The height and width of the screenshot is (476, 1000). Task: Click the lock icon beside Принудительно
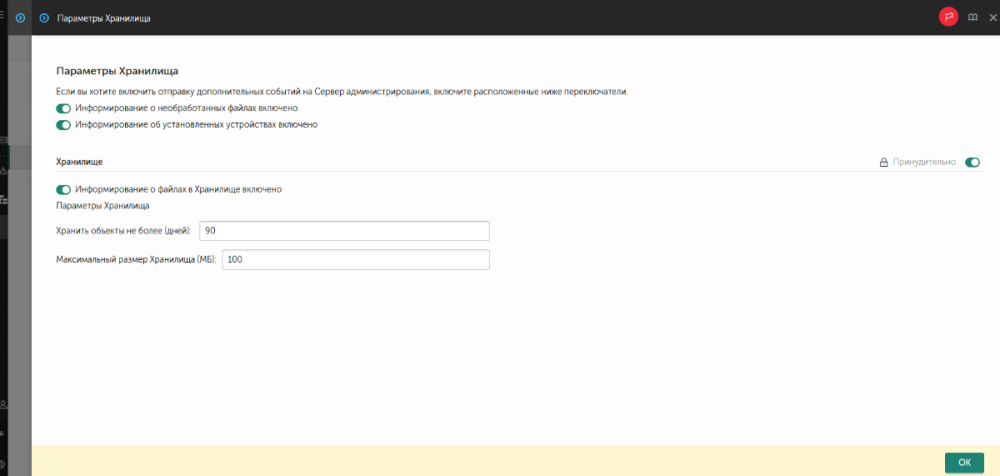(x=884, y=163)
